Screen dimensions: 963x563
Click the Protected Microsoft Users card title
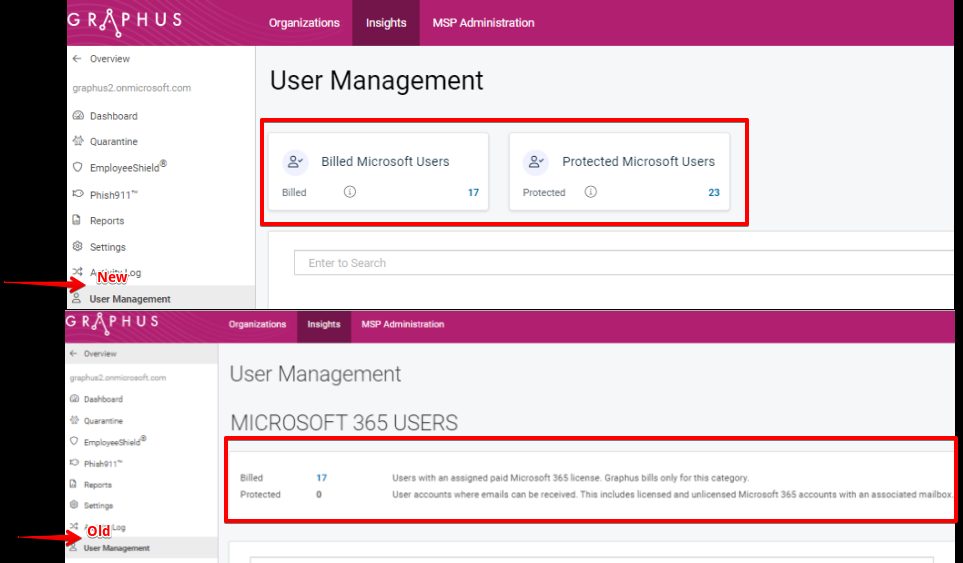pyautogui.click(x=638, y=161)
